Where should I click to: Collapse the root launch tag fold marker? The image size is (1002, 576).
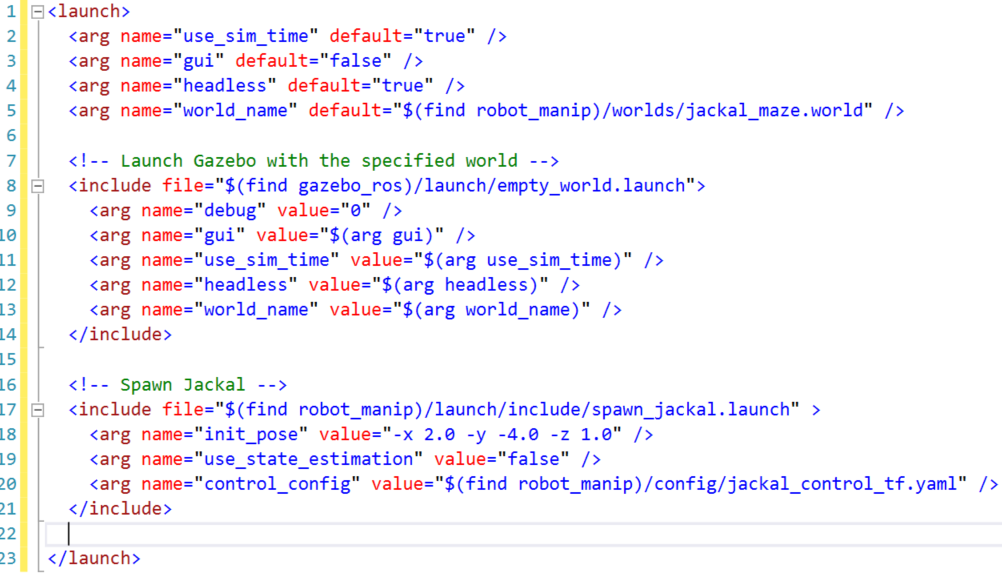pyautogui.click(x=38, y=12)
